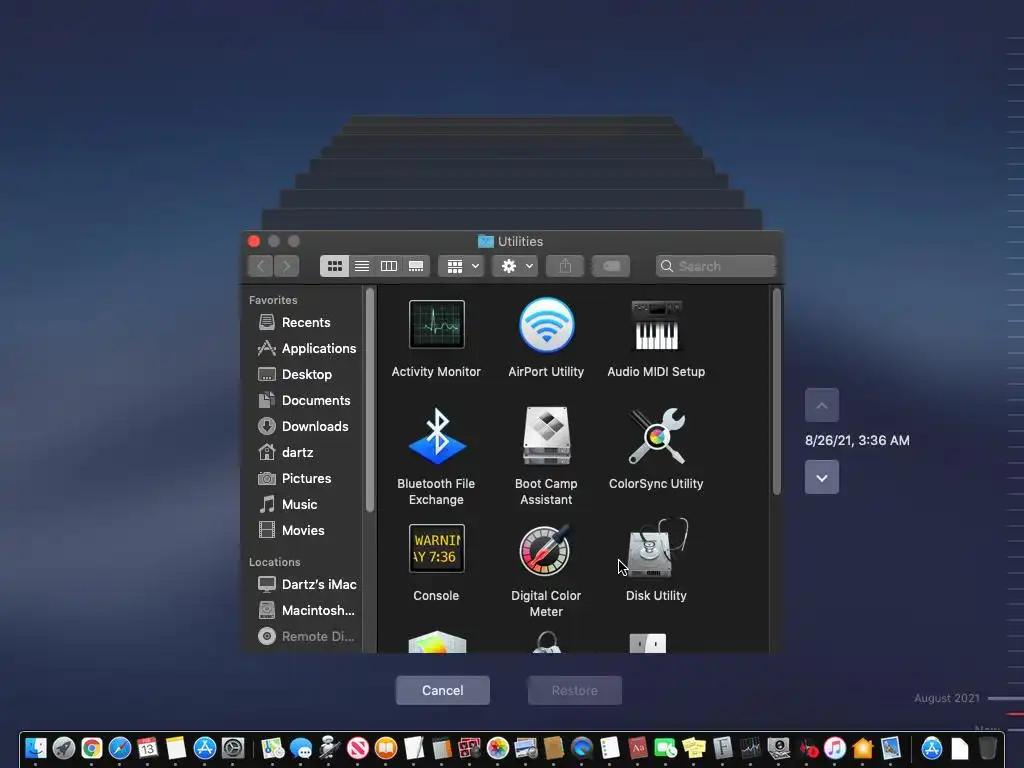Open the Activity Monitor utility
The image size is (1024, 768).
(436, 325)
